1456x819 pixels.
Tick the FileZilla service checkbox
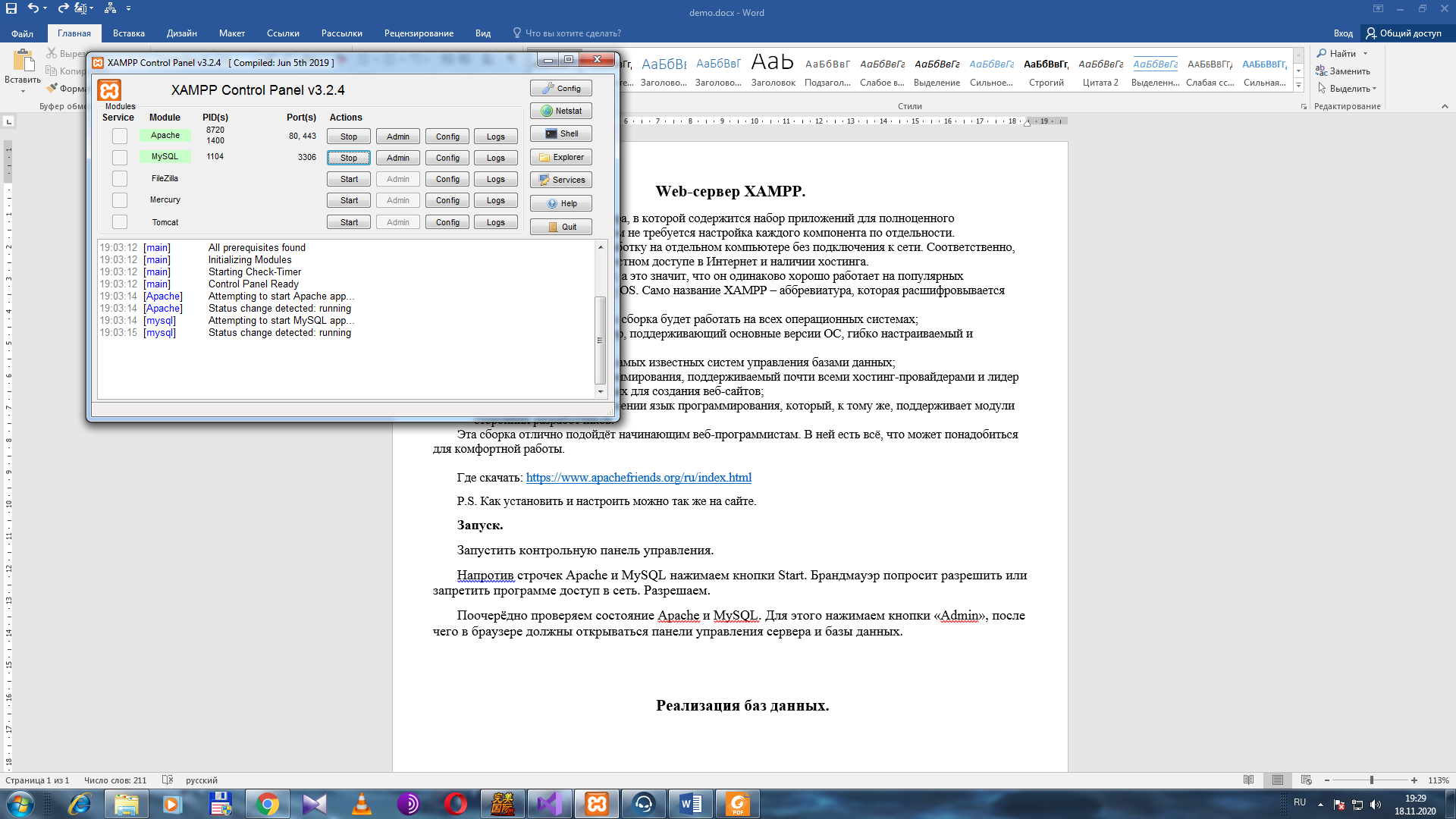[x=120, y=178]
